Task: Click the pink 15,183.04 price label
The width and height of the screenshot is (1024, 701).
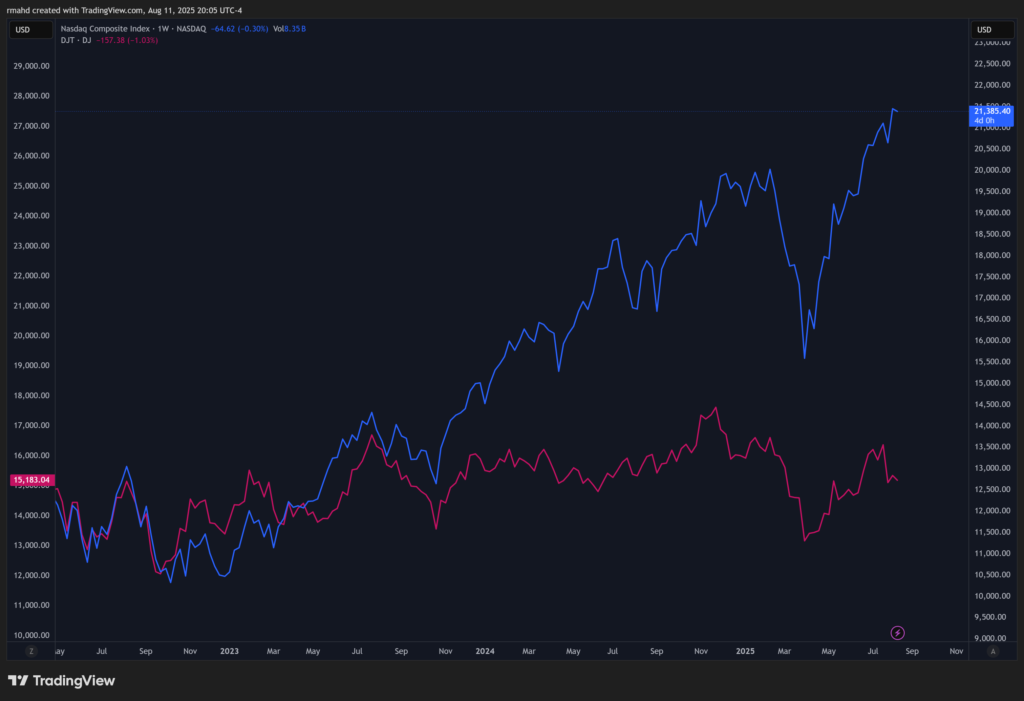Action: pyautogui.click(x=30, y=480)
